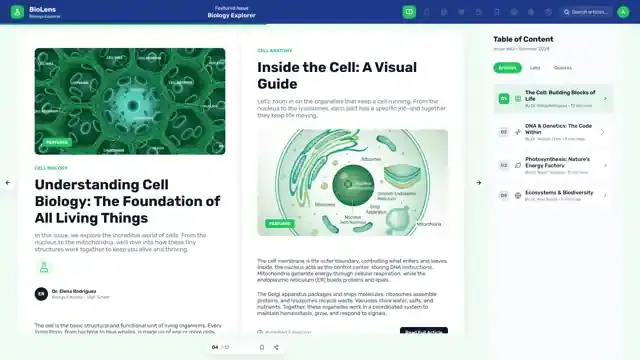This screenshot has height=360, width=640.
Task: Click the FEATURED badge on the organelle diagram
Action: pos(280,223)
